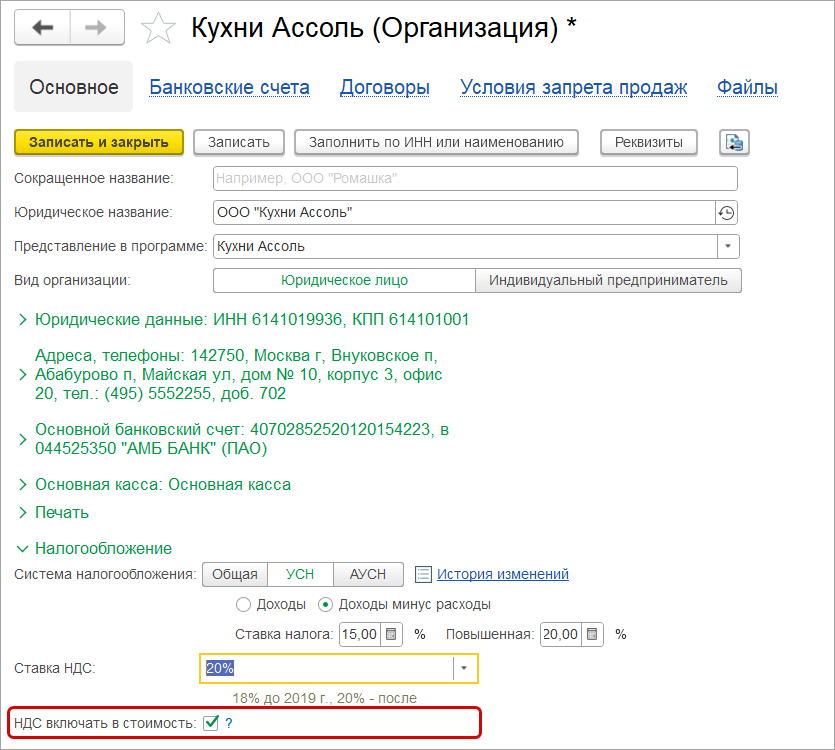Open calculator for Повышенная rate field
This screenshot has height=750, width=835.
coord(592,634)
